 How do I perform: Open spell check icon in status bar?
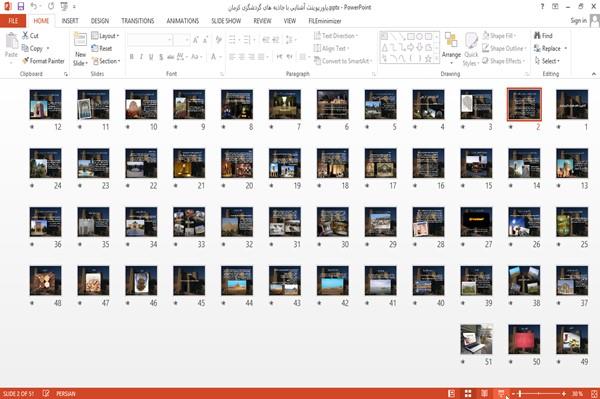coord(46,393)
